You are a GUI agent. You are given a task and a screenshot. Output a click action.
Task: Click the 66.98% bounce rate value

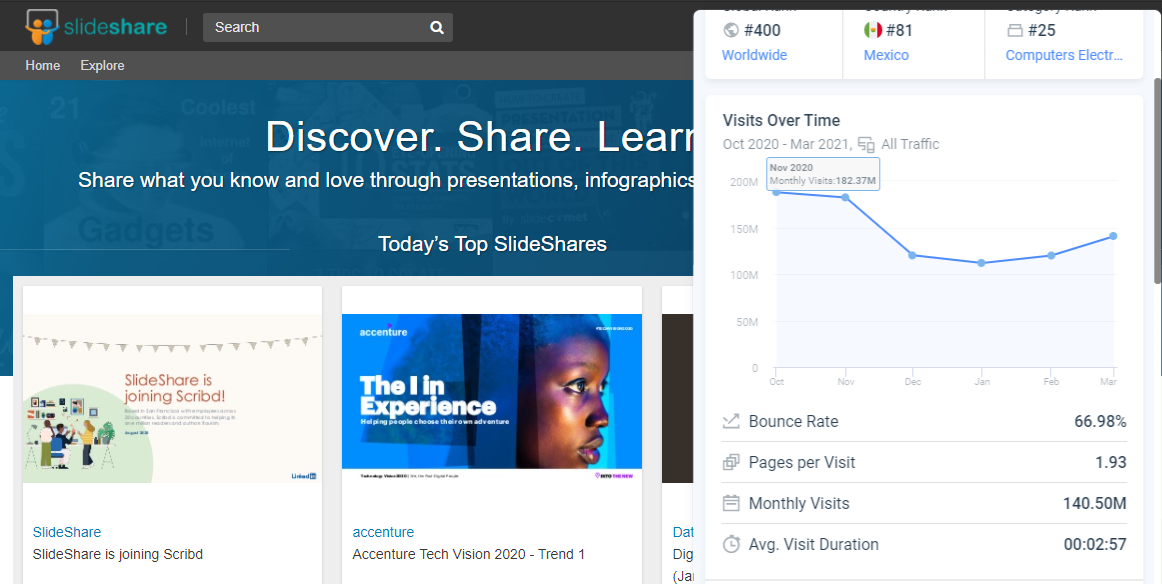click(1100, 421)
